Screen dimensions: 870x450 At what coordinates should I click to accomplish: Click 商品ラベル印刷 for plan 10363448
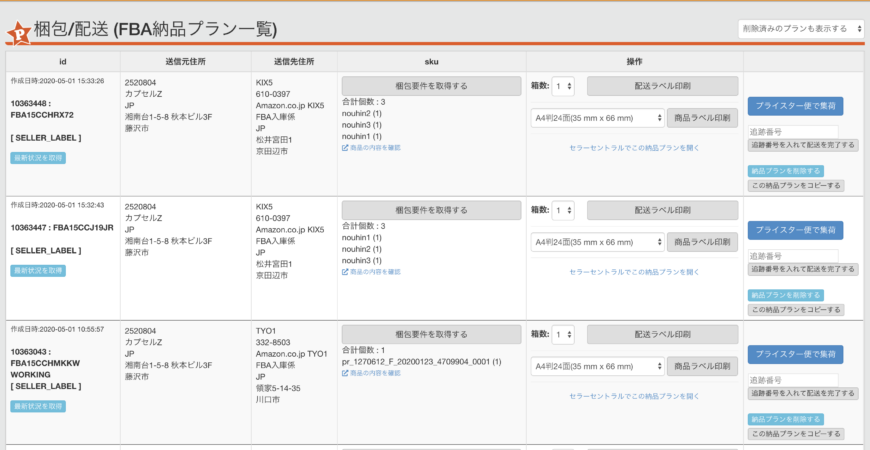point(702,118)
